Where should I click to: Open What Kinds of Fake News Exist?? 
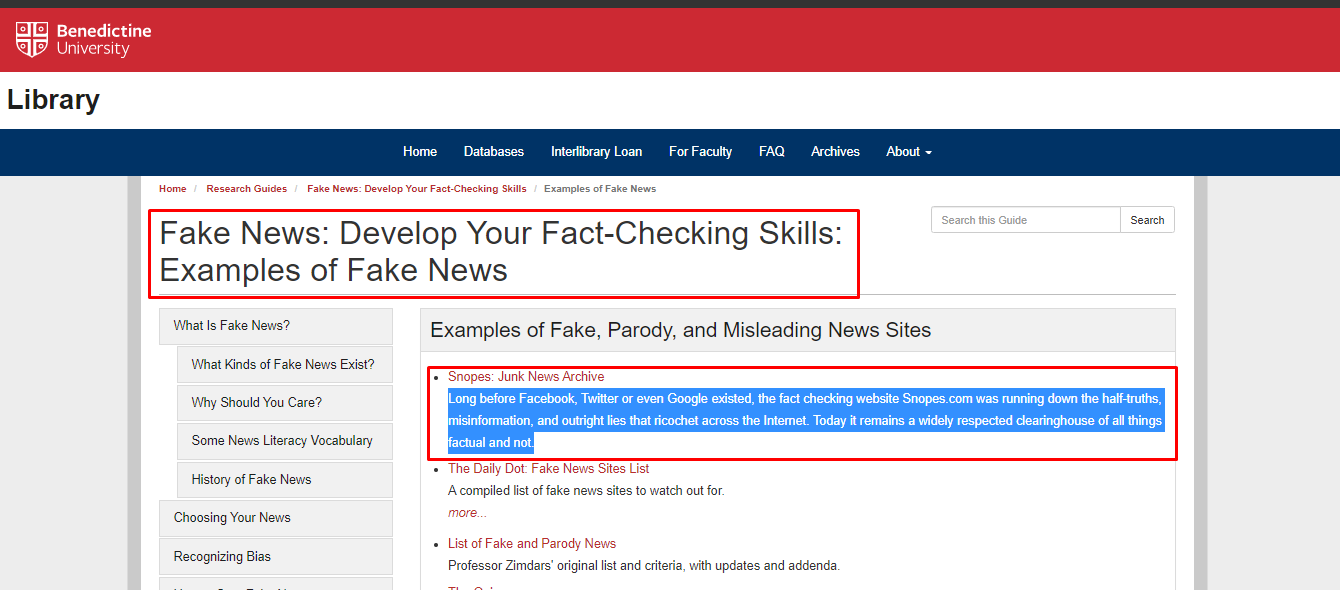(x=285, y=364)
